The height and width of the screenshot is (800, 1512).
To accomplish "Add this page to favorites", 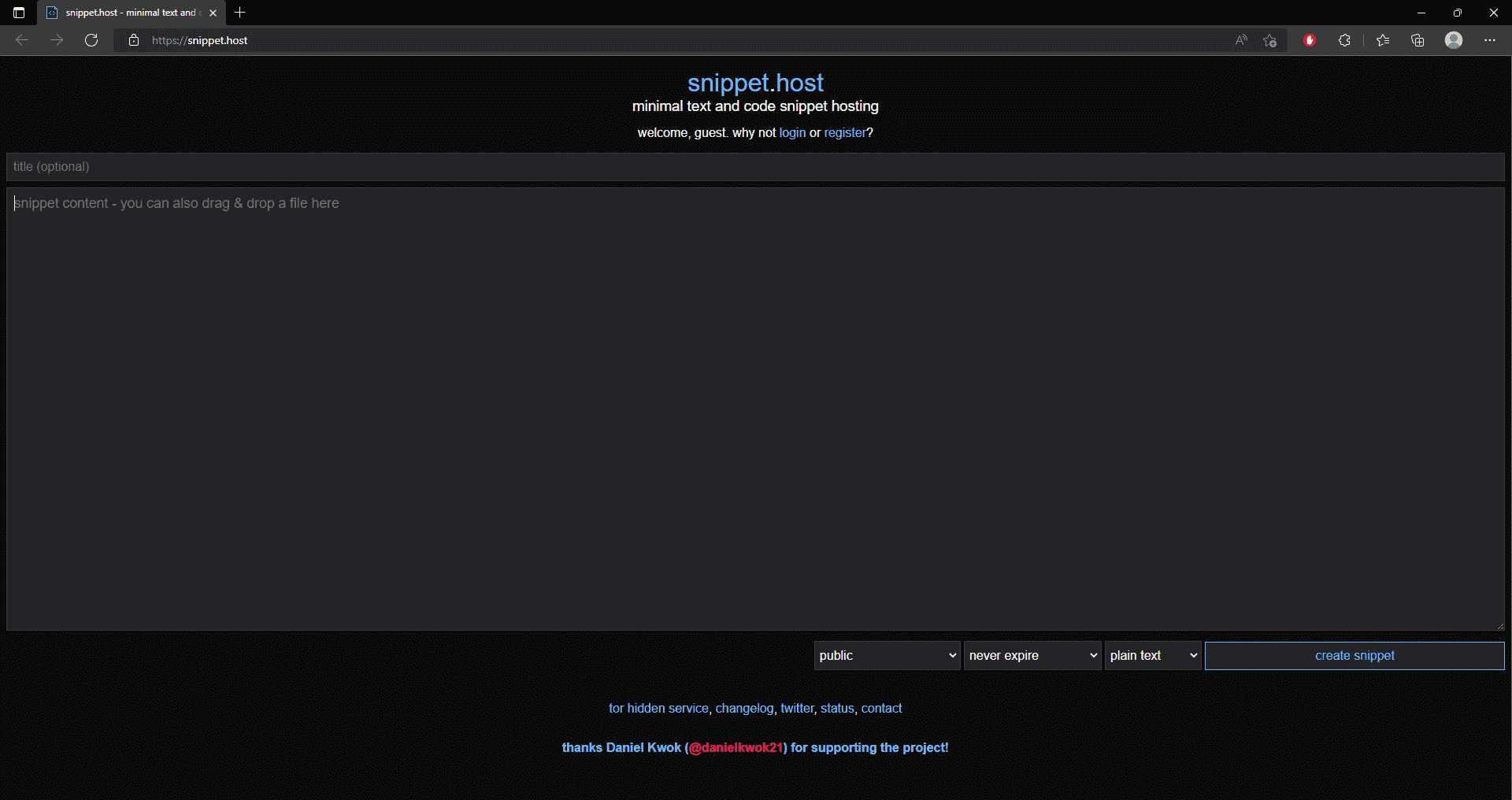I will 1269,40.
